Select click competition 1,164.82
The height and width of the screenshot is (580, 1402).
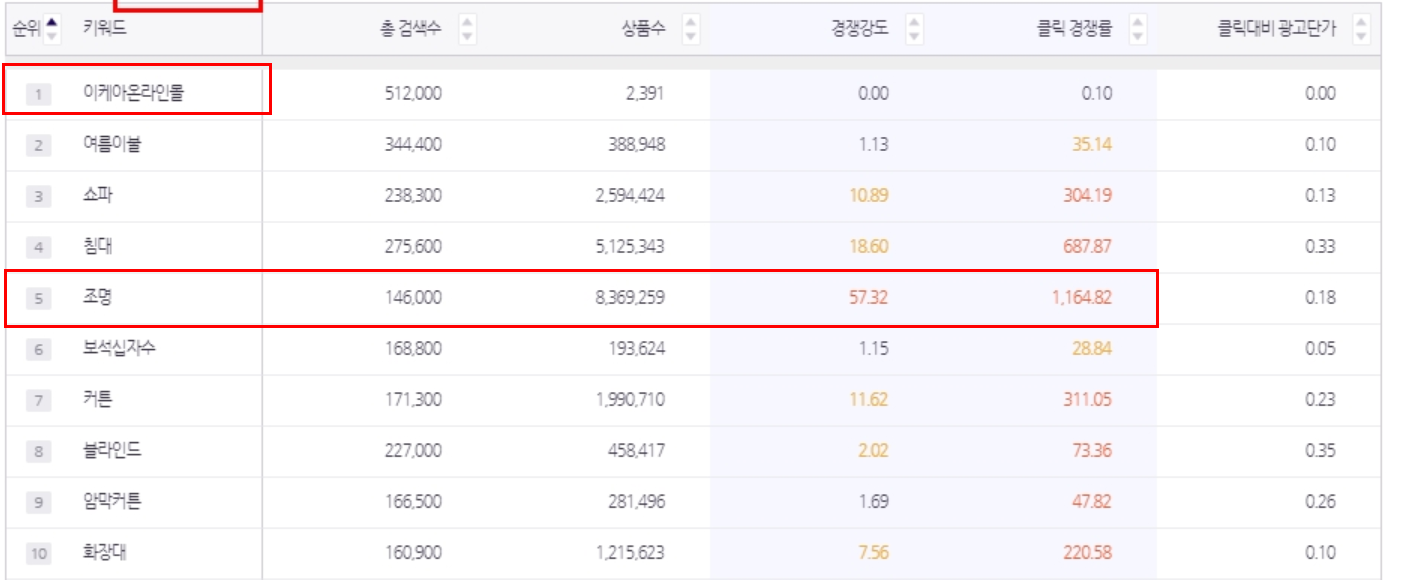point(1082,298)
